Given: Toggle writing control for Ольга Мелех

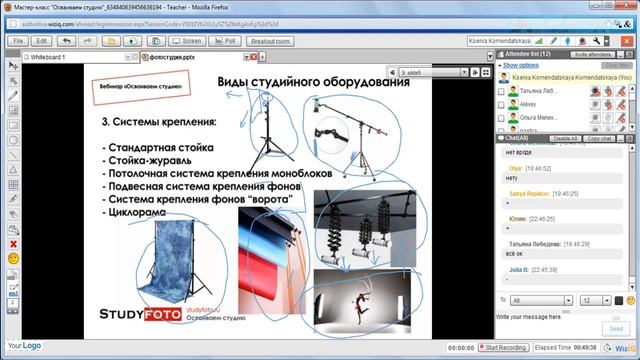Looking at the screenshot, I should click(x=621, y=118).
